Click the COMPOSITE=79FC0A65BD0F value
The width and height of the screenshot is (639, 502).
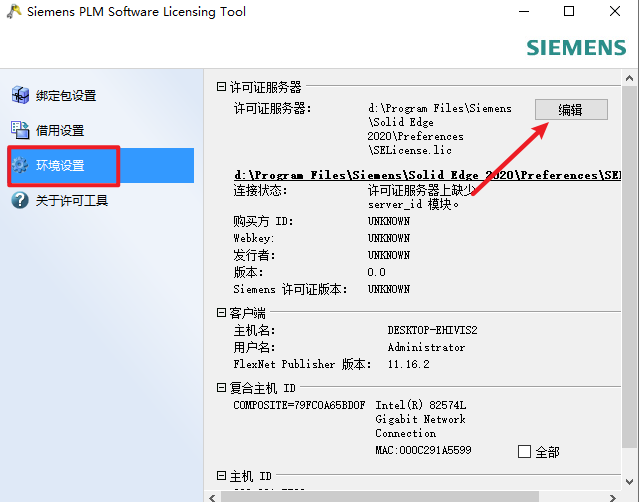coord(299,405)
